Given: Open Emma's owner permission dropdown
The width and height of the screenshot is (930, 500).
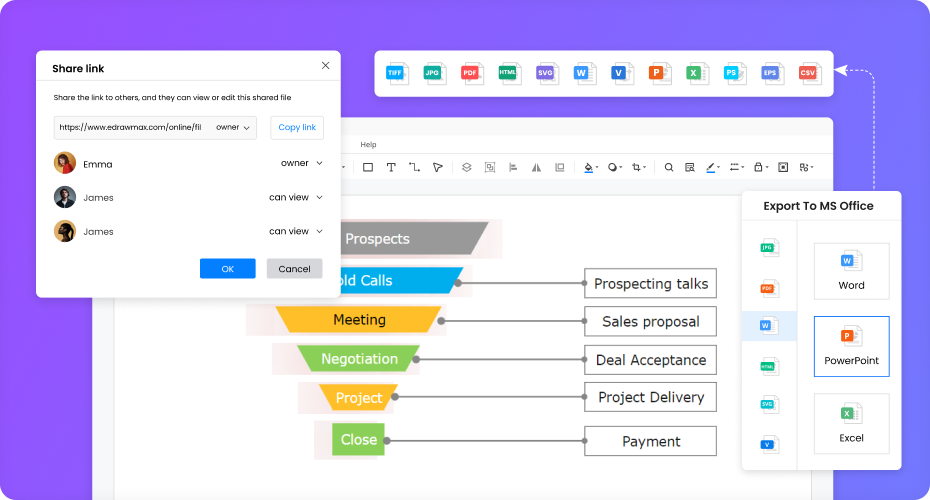Looking at the screenshot, I should coord(302,163).
